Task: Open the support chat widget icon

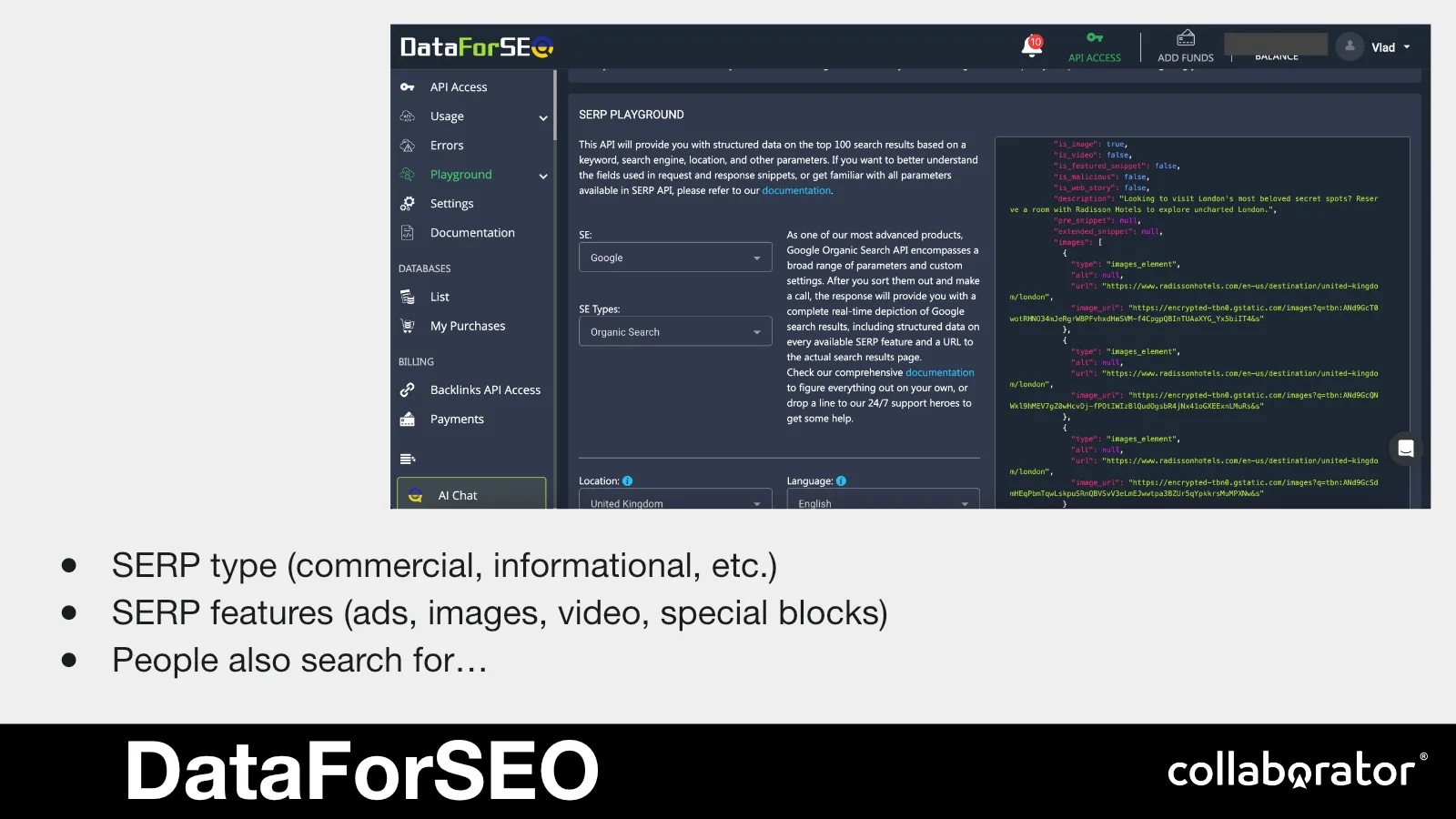Action: (x=1406, y=448)
